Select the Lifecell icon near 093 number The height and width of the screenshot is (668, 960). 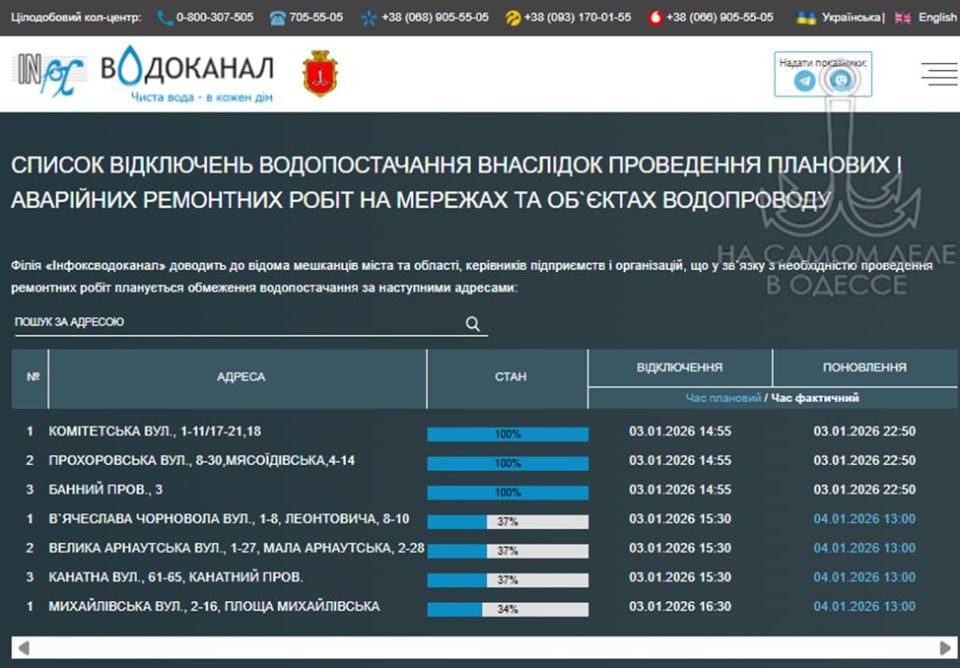tap(512, 17)
